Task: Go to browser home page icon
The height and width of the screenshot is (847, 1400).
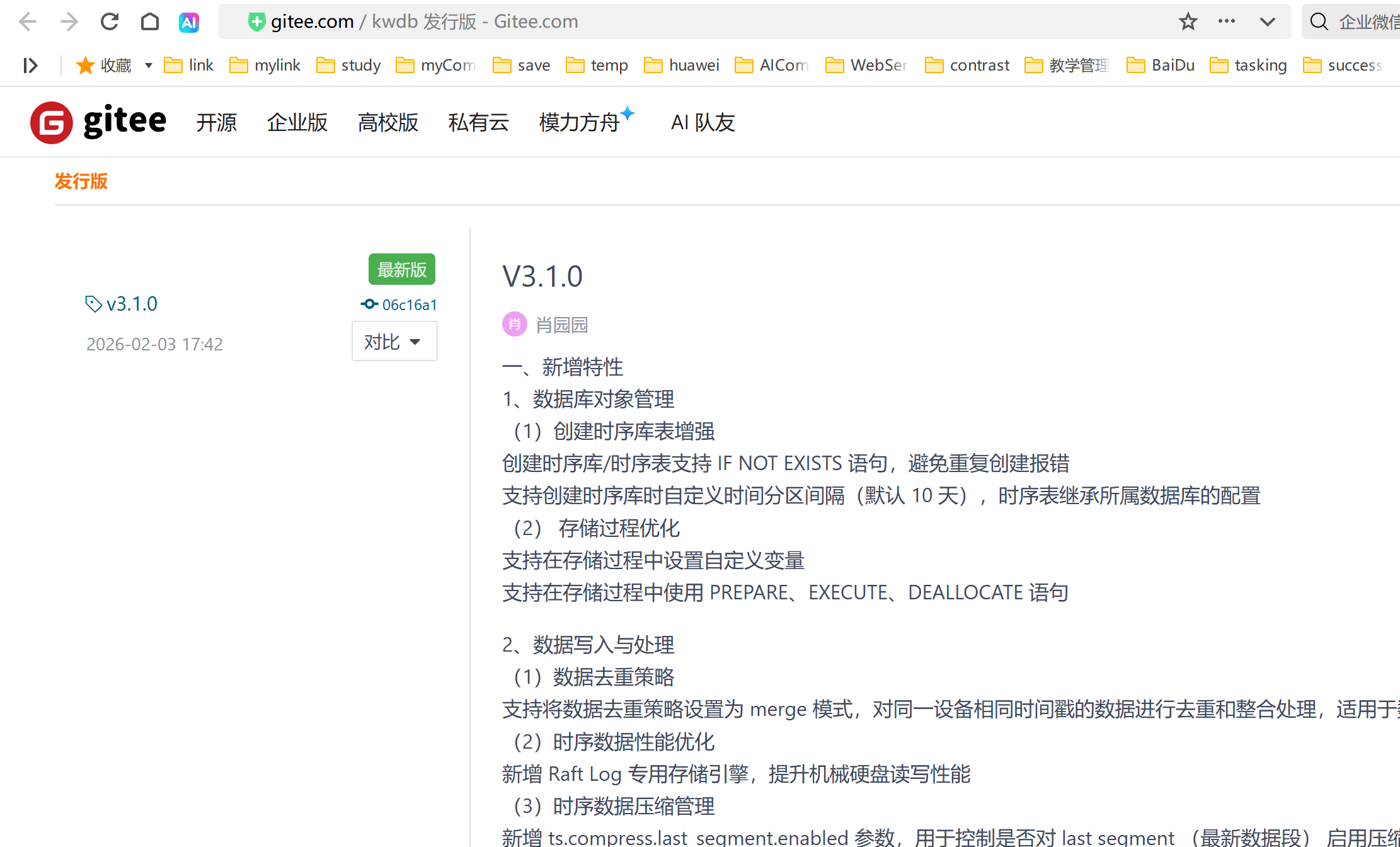Action: [x=150, y=22]
